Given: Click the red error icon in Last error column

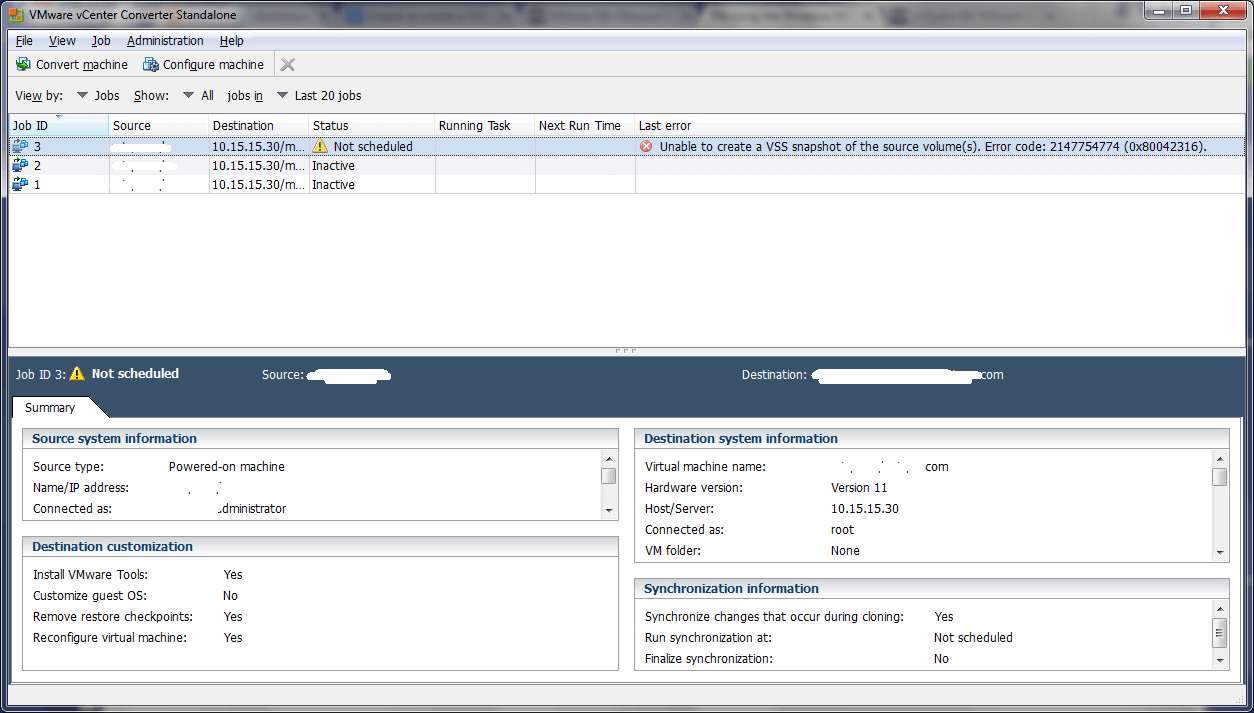Looking at the screenshot, I should pyautogui.click(x=646, y=146).
